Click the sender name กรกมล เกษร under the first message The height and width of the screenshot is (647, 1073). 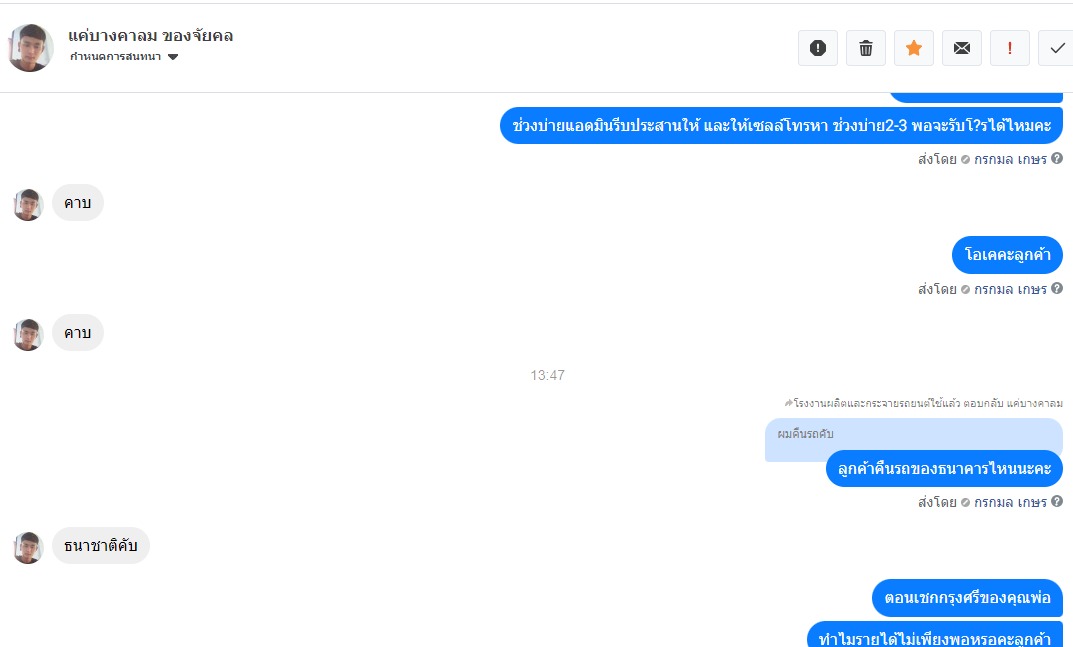click(1010, 160)
